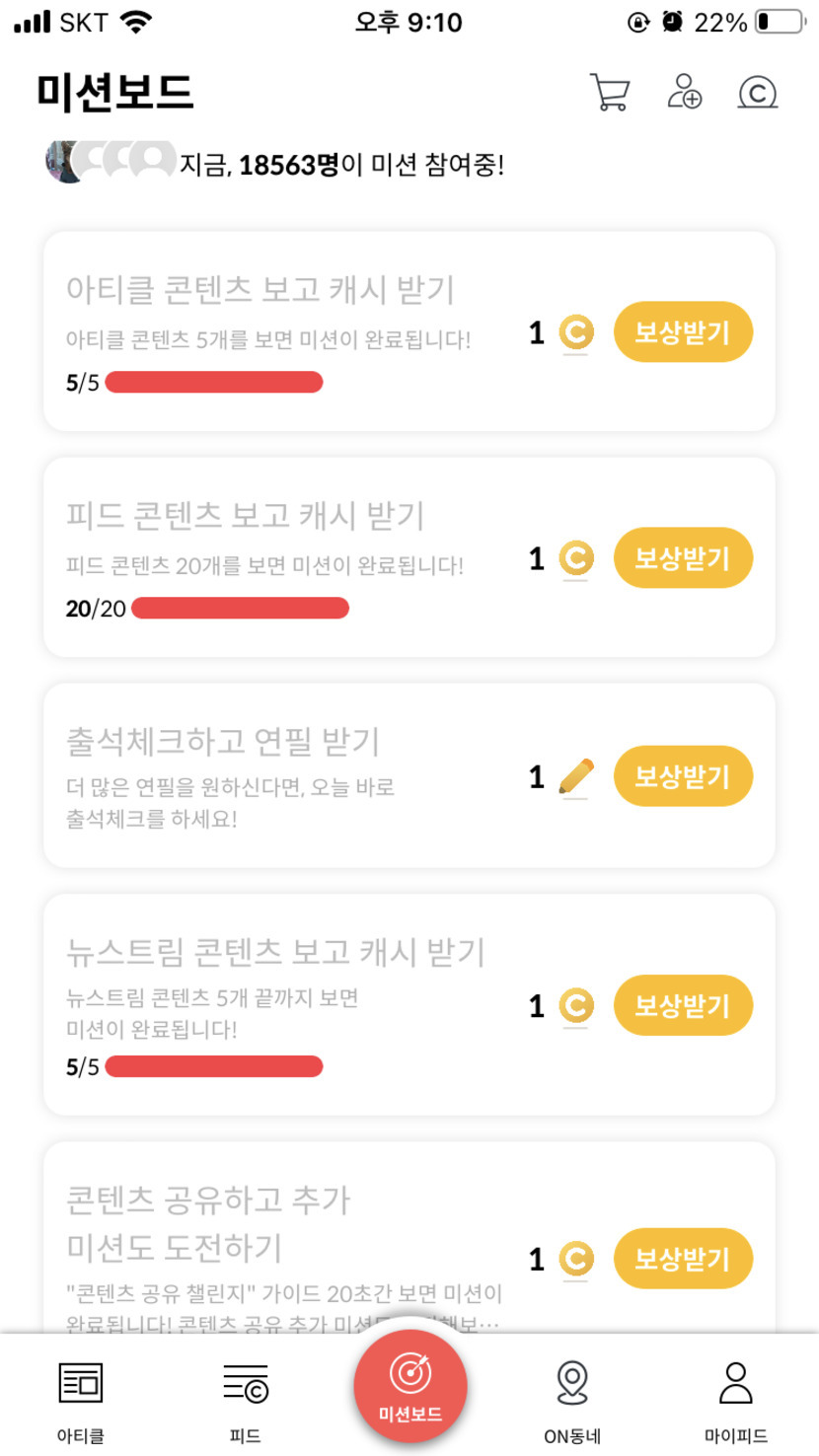
Task: Tap the participant avatars thumbnail
Action: pos(111,160)
